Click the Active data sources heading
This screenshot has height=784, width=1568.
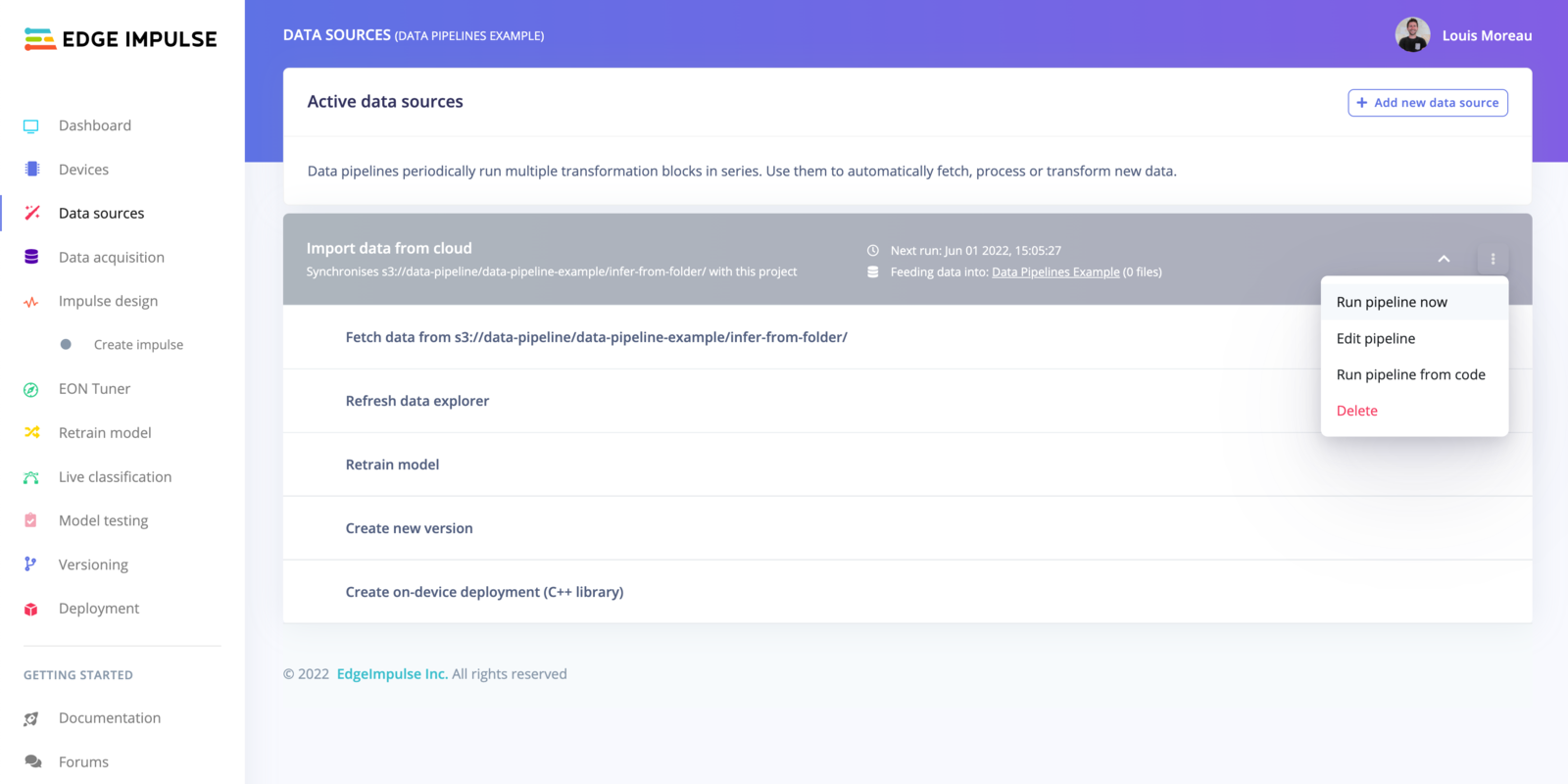(x=385, y=102)
